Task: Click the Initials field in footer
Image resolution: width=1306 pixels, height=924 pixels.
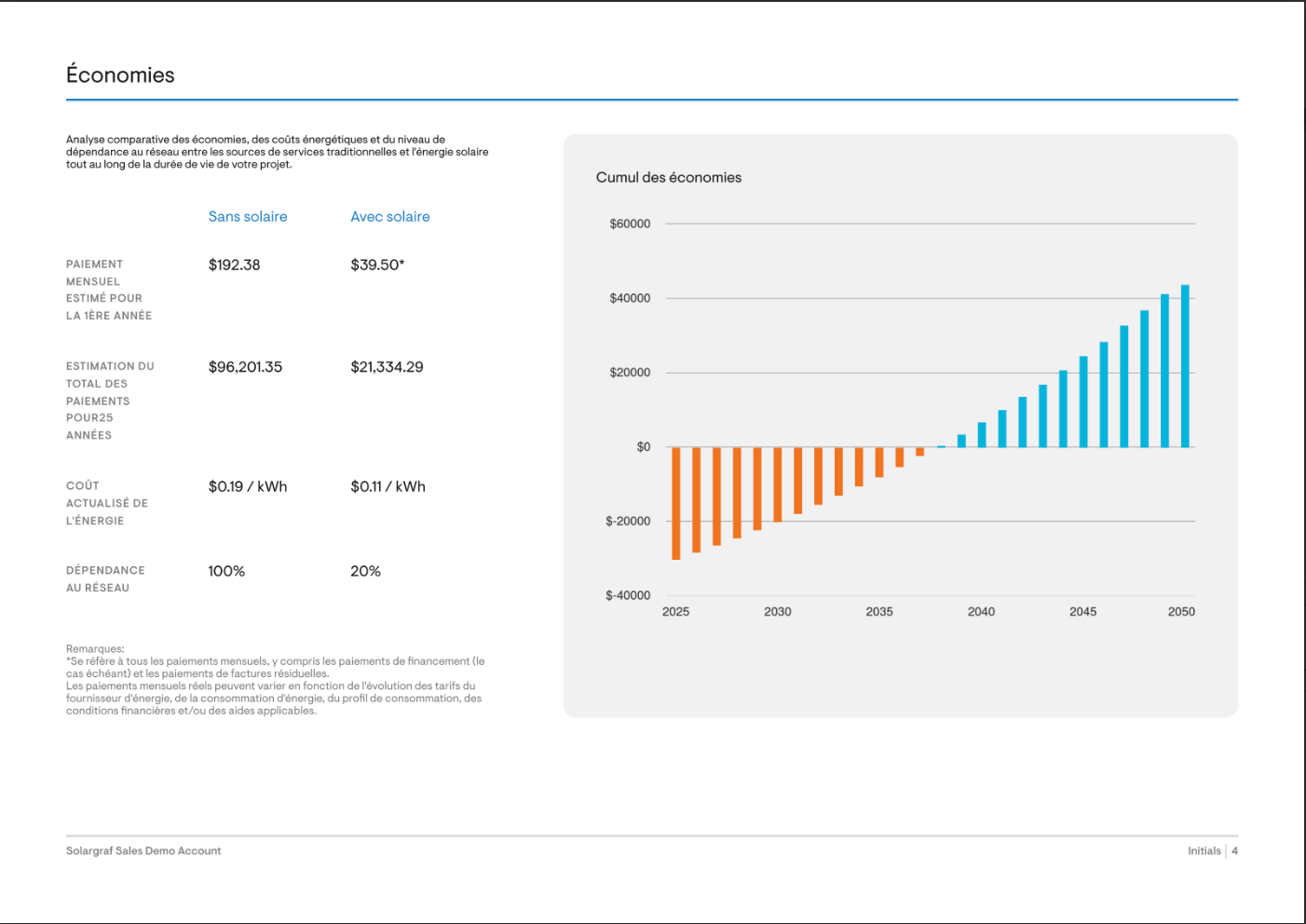Action: pyautogui.click(x=1204, y=850)
